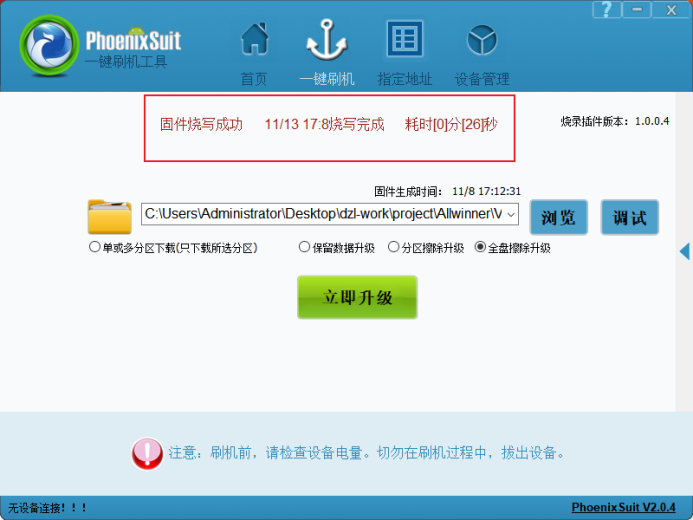This screenshot has height=520, width=693.
Task: Minimize the PhoenixSuit window
Action: [x=636, y=10]
